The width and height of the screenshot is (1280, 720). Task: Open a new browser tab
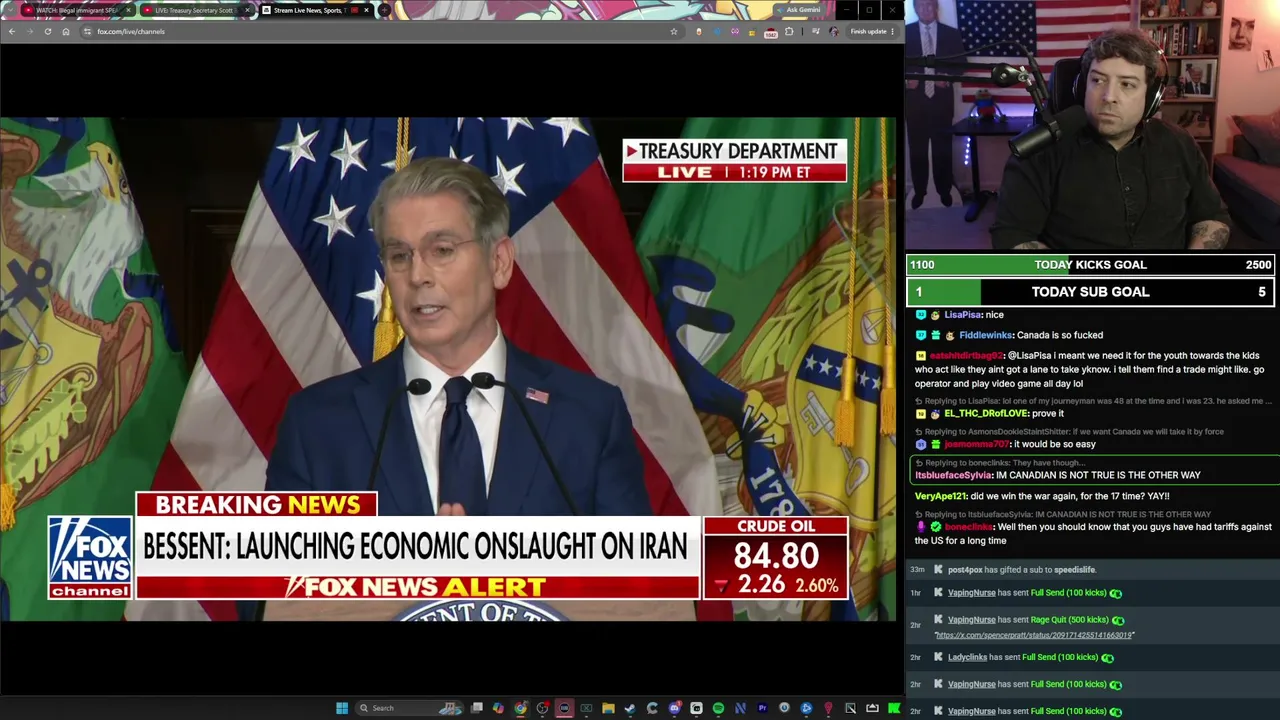click(384, 10)
